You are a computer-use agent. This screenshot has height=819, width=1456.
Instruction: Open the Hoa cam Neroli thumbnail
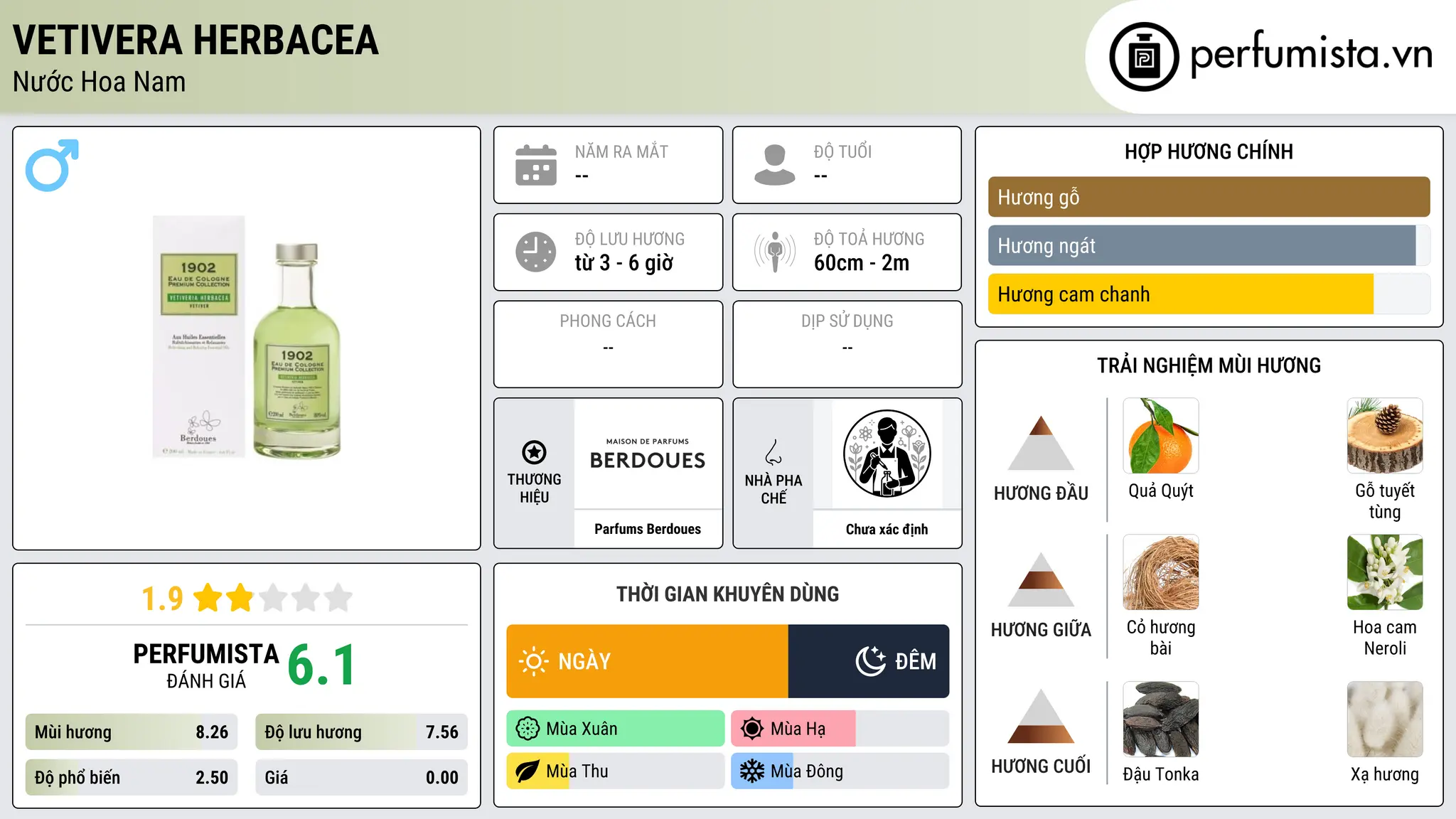[x=1385, y=572]
